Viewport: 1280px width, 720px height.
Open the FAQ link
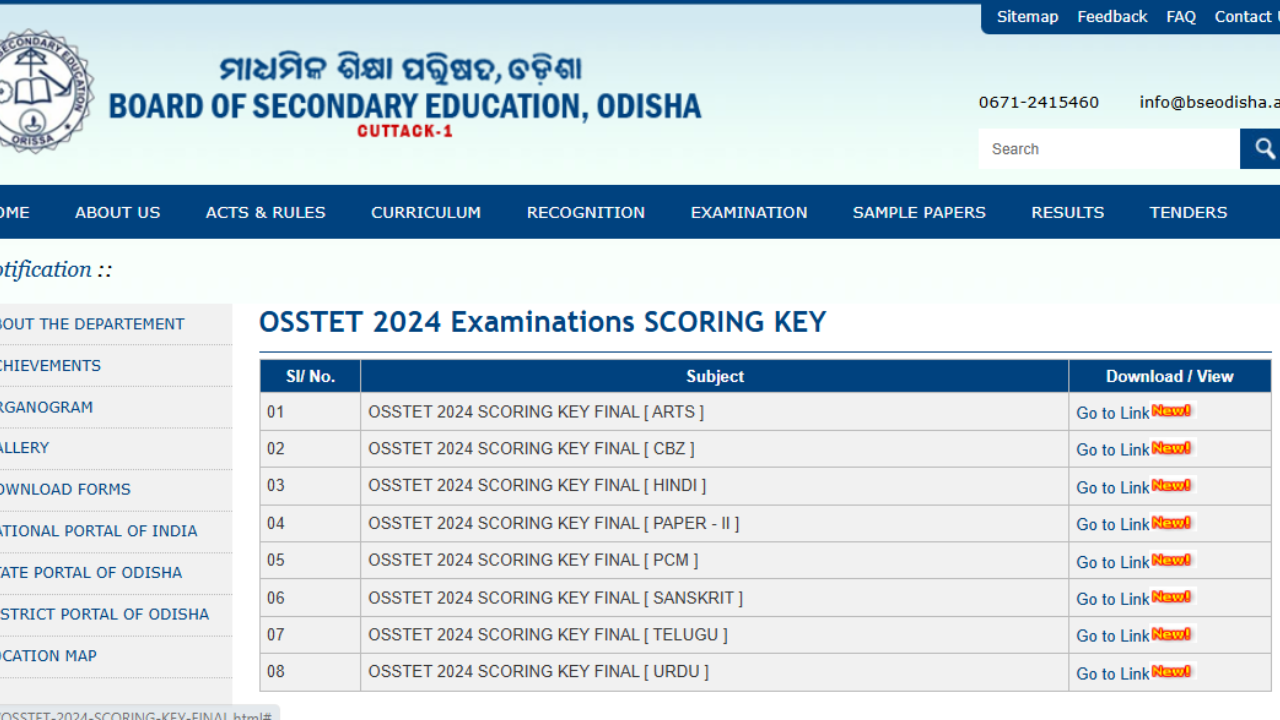(1181, 17)
